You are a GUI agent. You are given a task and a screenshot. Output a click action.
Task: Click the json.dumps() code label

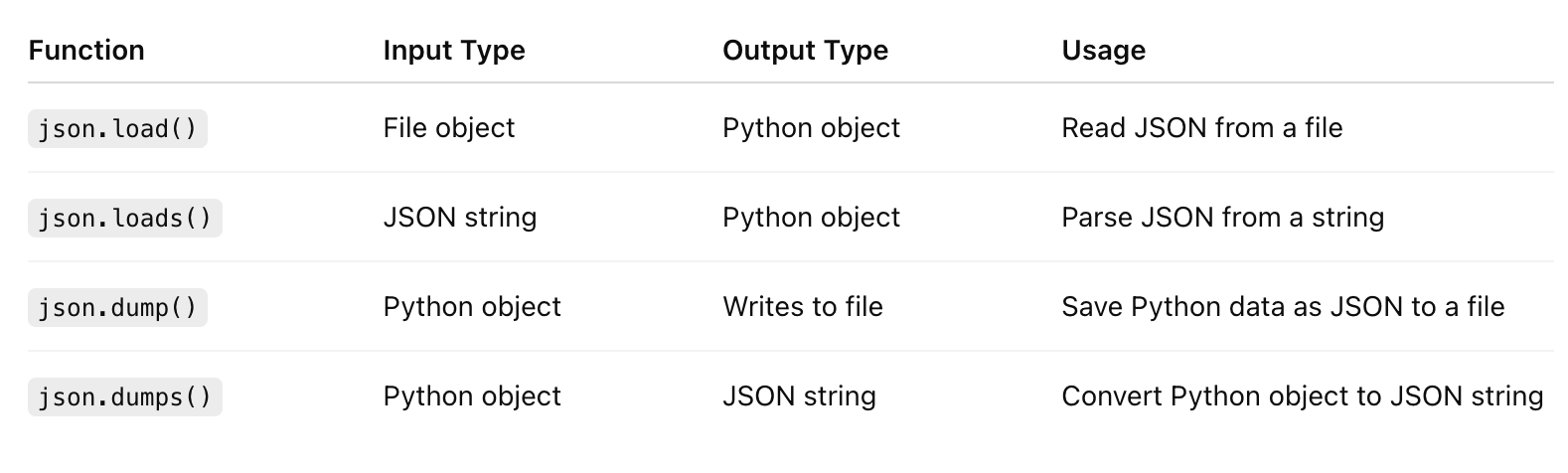coord(124,397)
